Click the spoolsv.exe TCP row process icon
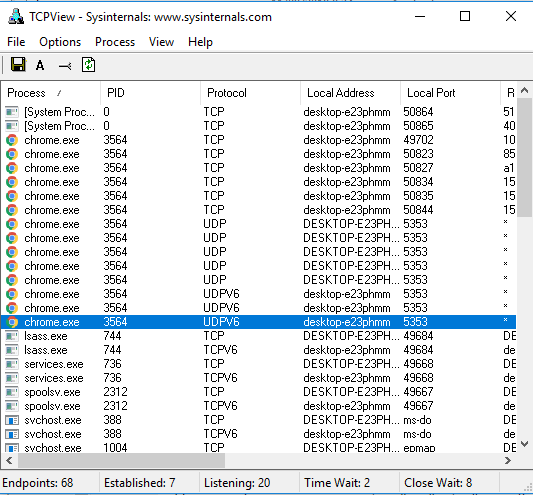The width and height of the screenshot is (533, 495). pyautogui.click(x=12, y=392)
